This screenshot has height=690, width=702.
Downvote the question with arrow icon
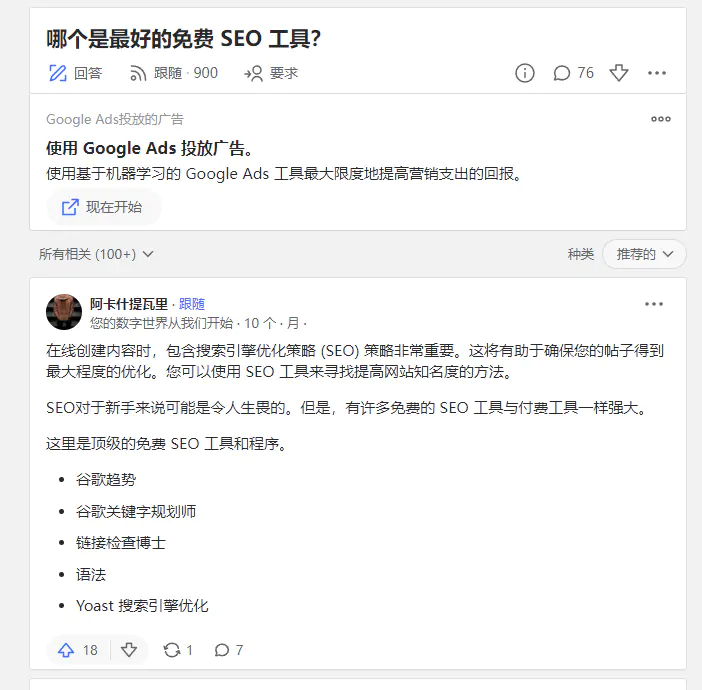tap(619, 73)
